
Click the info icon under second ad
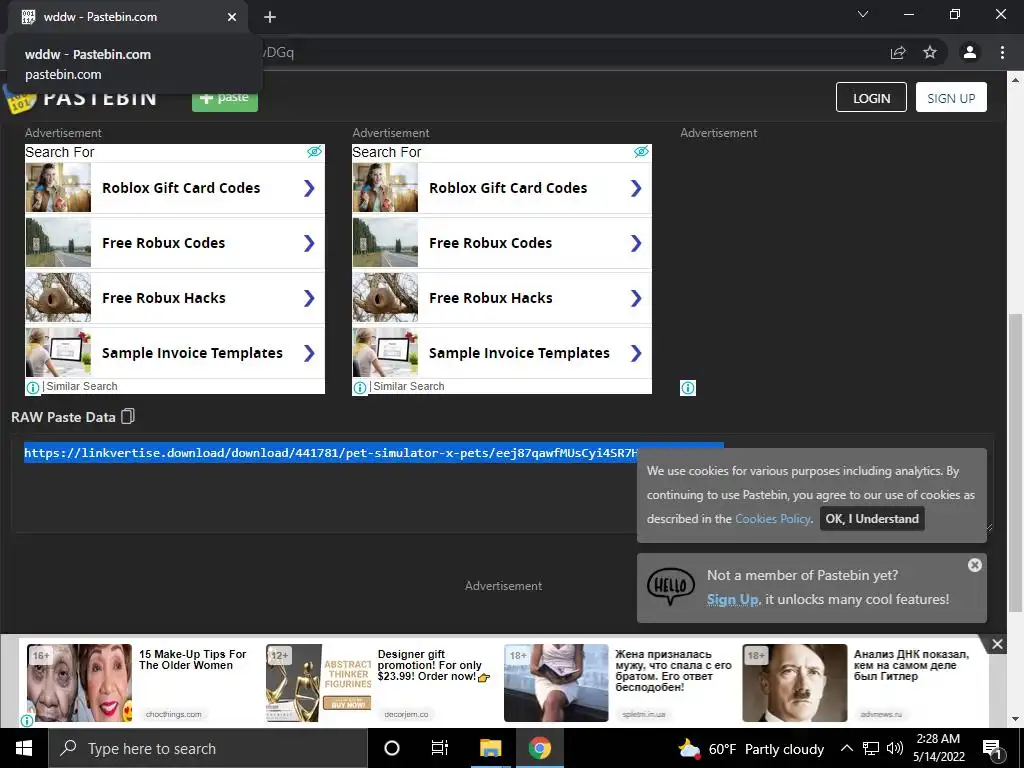click(x=360, y=387)
